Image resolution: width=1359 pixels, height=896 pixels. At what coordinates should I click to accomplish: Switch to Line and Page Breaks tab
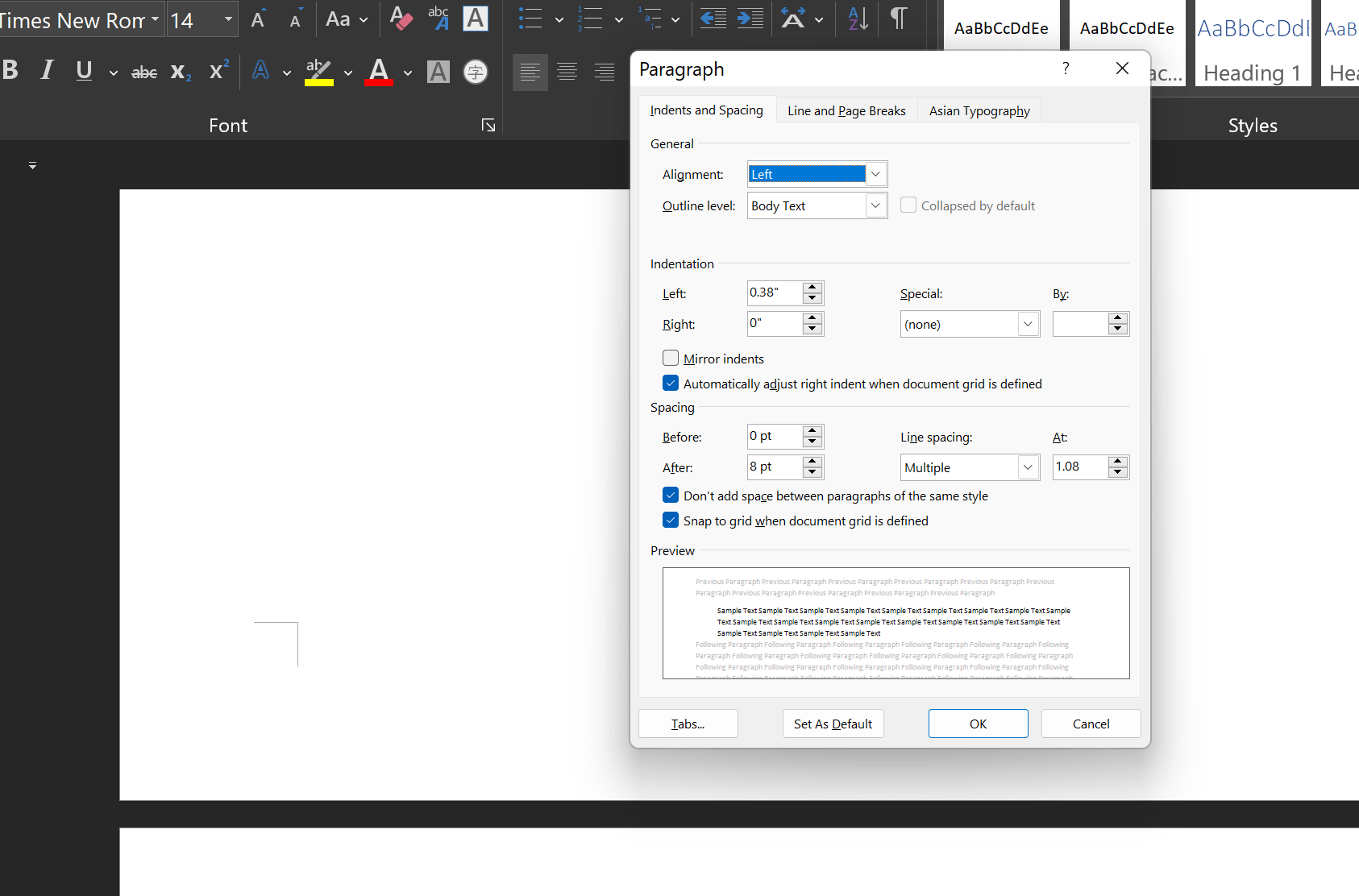[x=846, y=110]
